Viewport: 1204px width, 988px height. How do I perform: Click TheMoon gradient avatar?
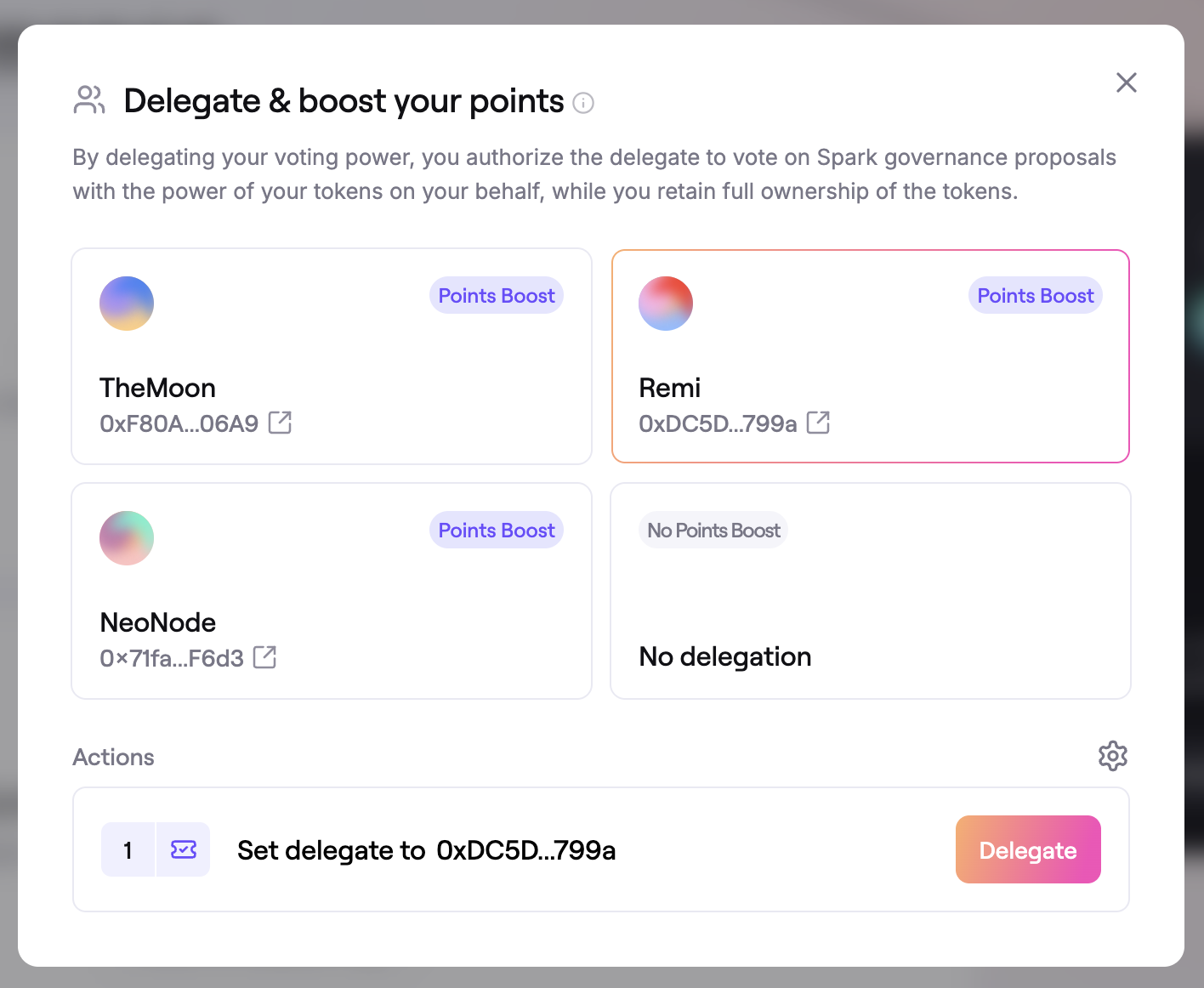click(x=127, y=304)
